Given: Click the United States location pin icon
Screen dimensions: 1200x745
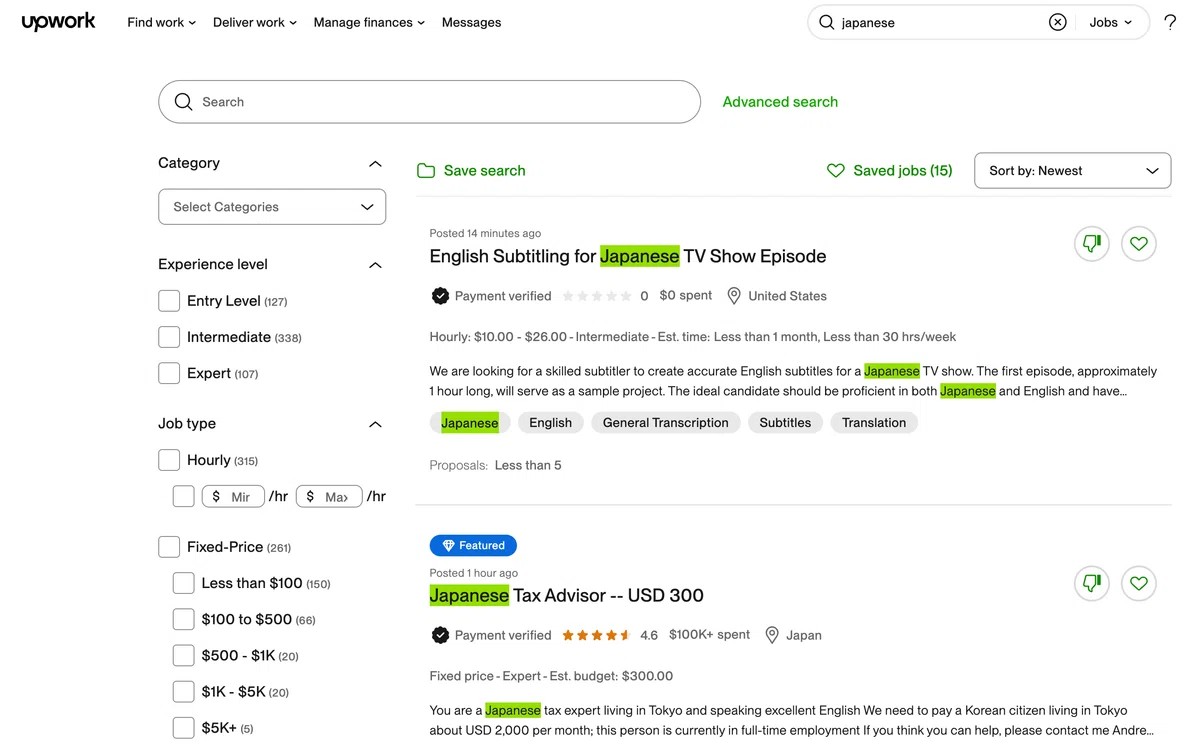Looking at the screenshot, I should [x=734, y=296].
